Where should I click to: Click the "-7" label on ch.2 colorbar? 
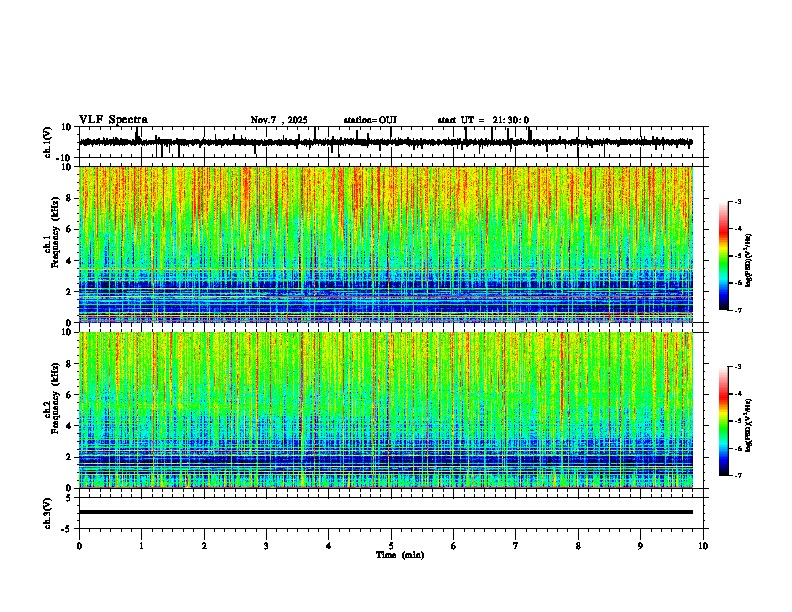click(738, 475)
